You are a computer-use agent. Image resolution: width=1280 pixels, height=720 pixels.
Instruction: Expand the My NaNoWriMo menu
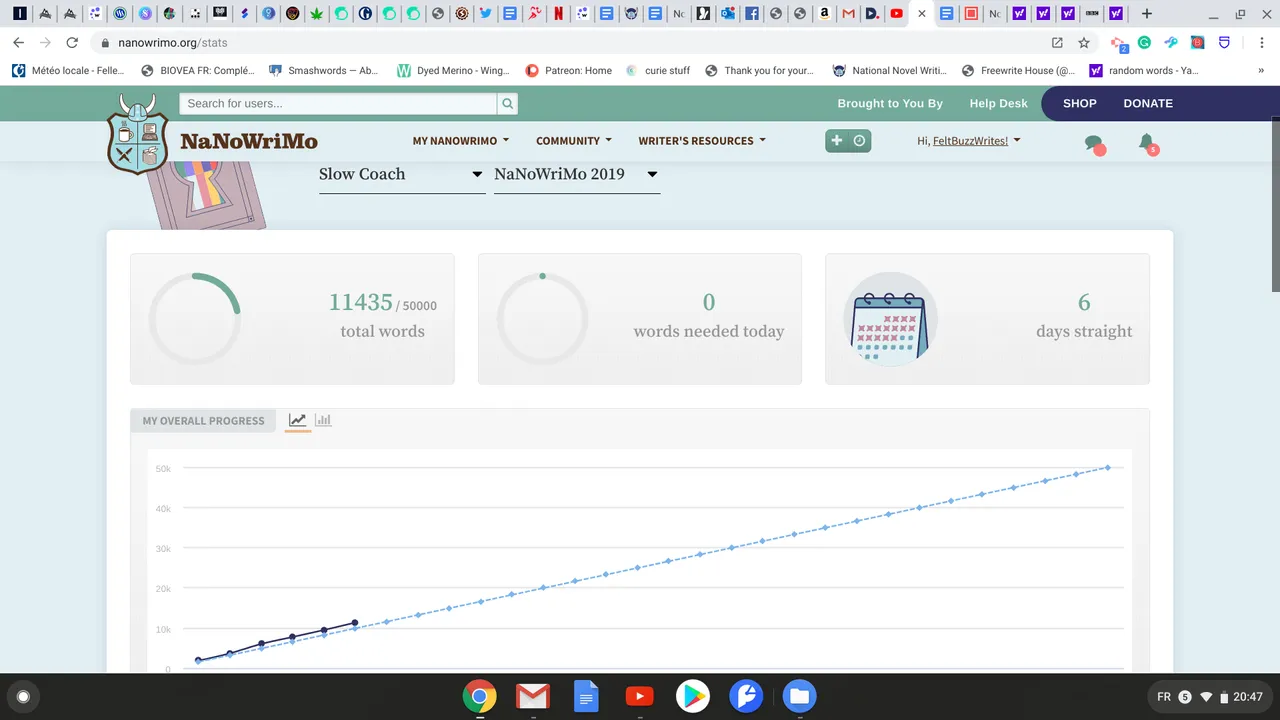[x=461, y=141]
